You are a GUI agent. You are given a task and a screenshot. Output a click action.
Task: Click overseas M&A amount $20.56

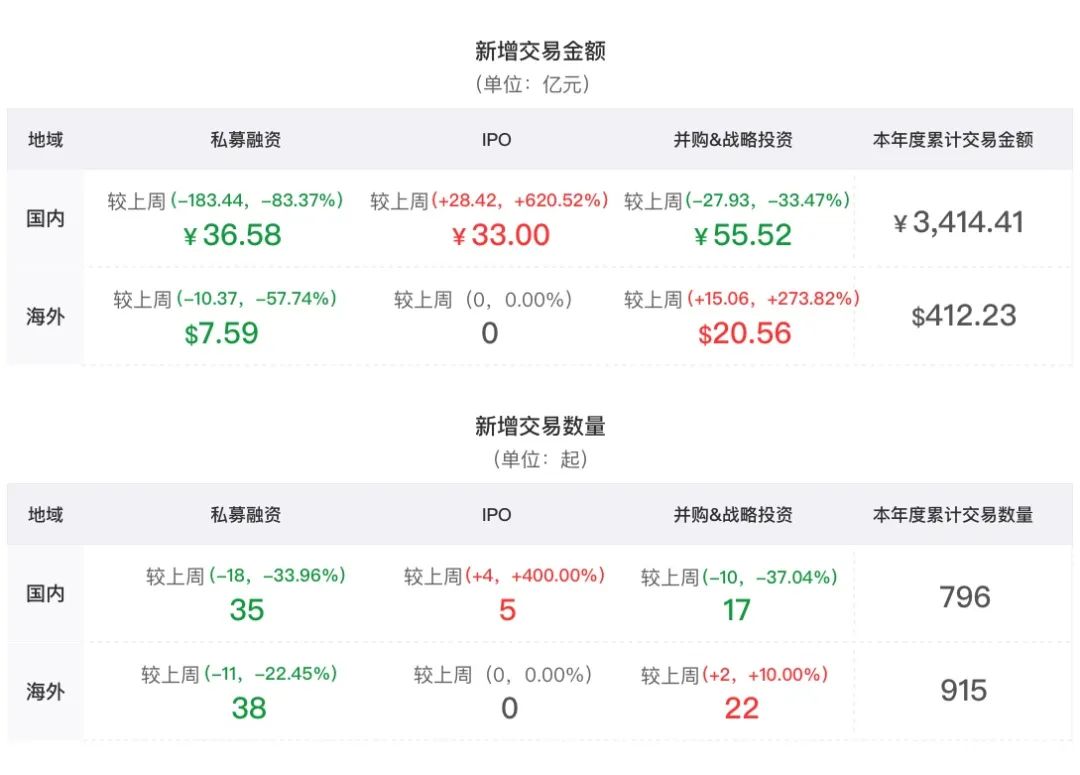click(x=744, y=333)
